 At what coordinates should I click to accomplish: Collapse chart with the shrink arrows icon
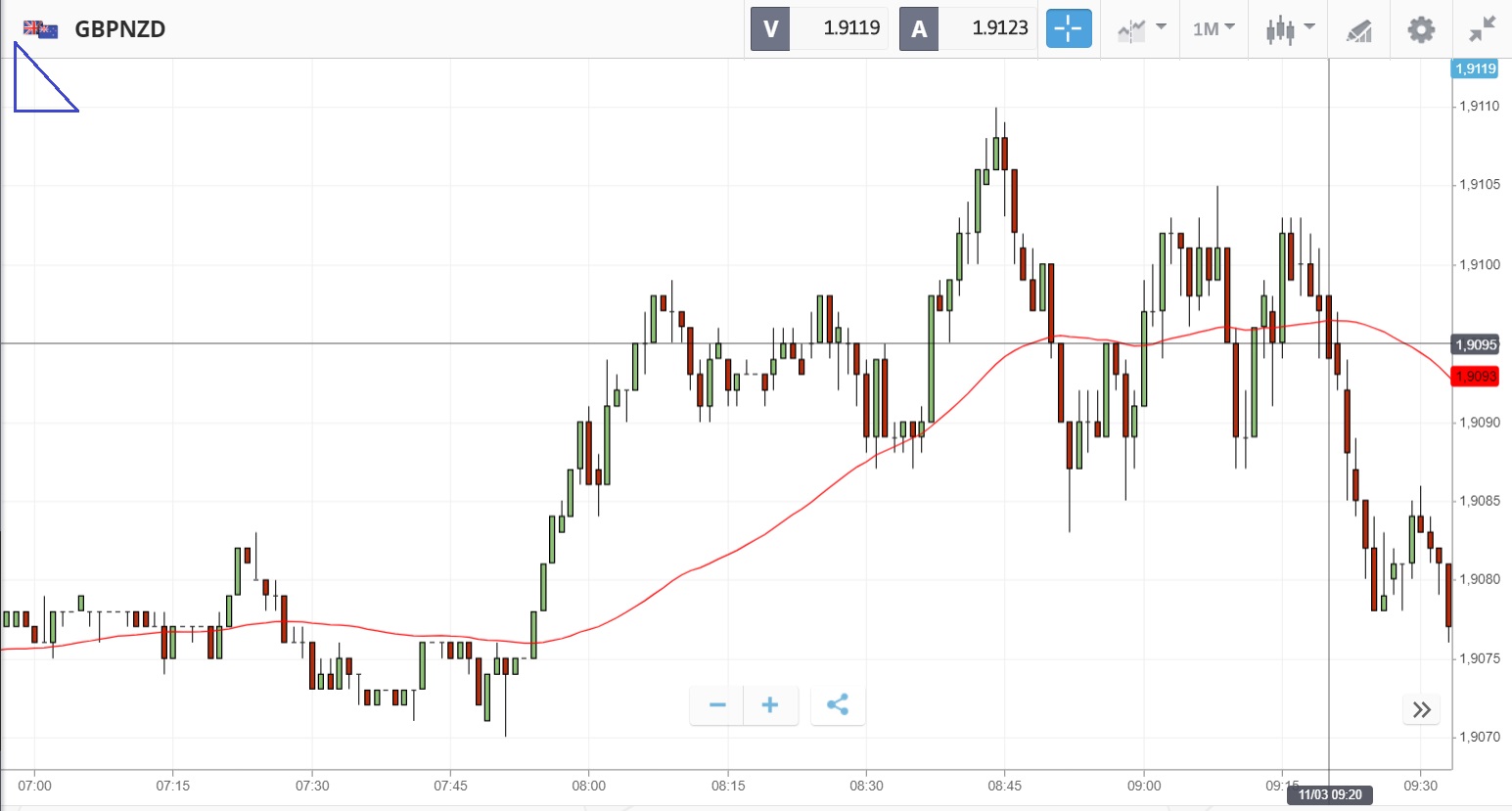1483,29
